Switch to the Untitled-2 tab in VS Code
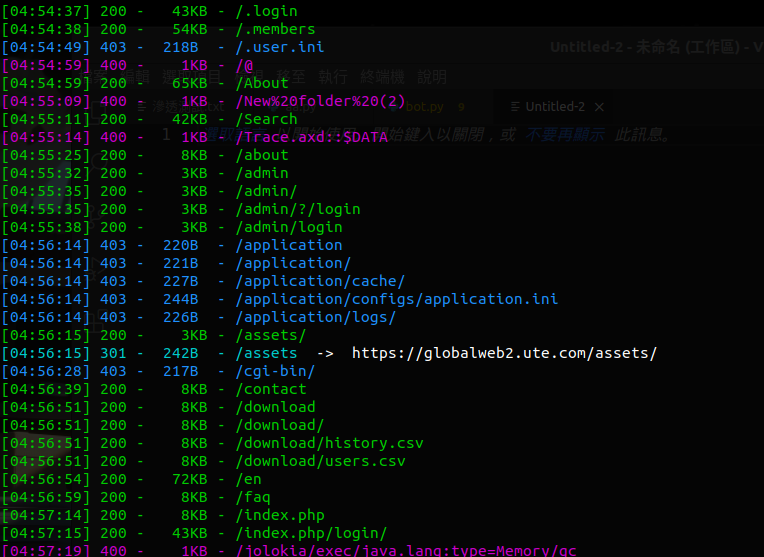Viewport: 764px width, 557px height. pyautogui.click(x=555, y=107)
